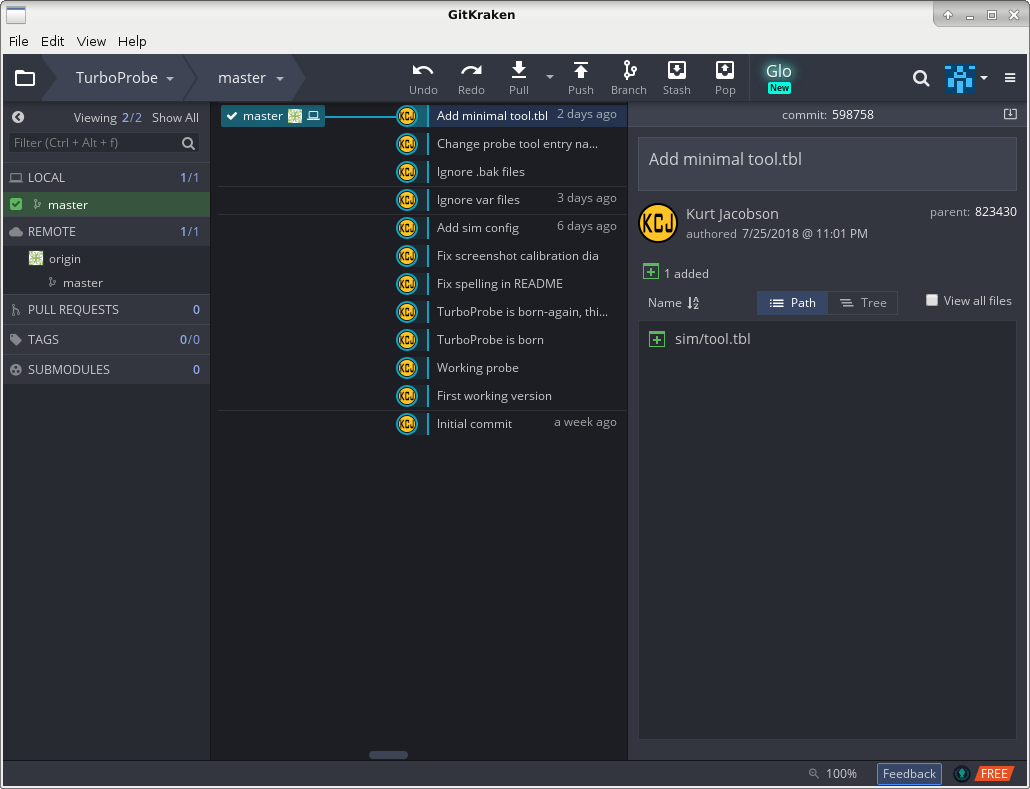Expand the PULL REQUESTS section
The width and height of the screenshot is (1030, 789).
pyautogui.click(x=106, y=309)
